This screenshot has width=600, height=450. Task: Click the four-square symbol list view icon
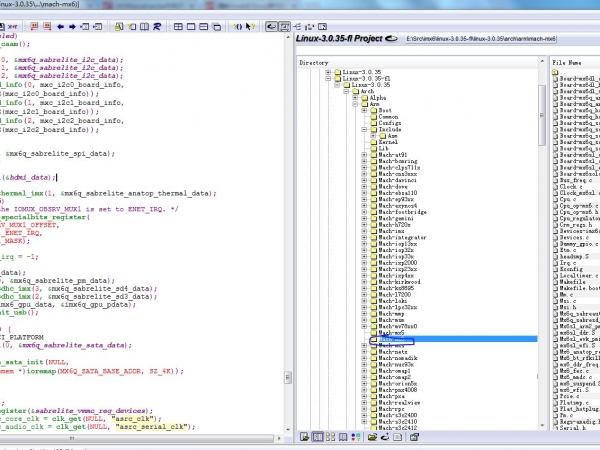click(330, 437)
